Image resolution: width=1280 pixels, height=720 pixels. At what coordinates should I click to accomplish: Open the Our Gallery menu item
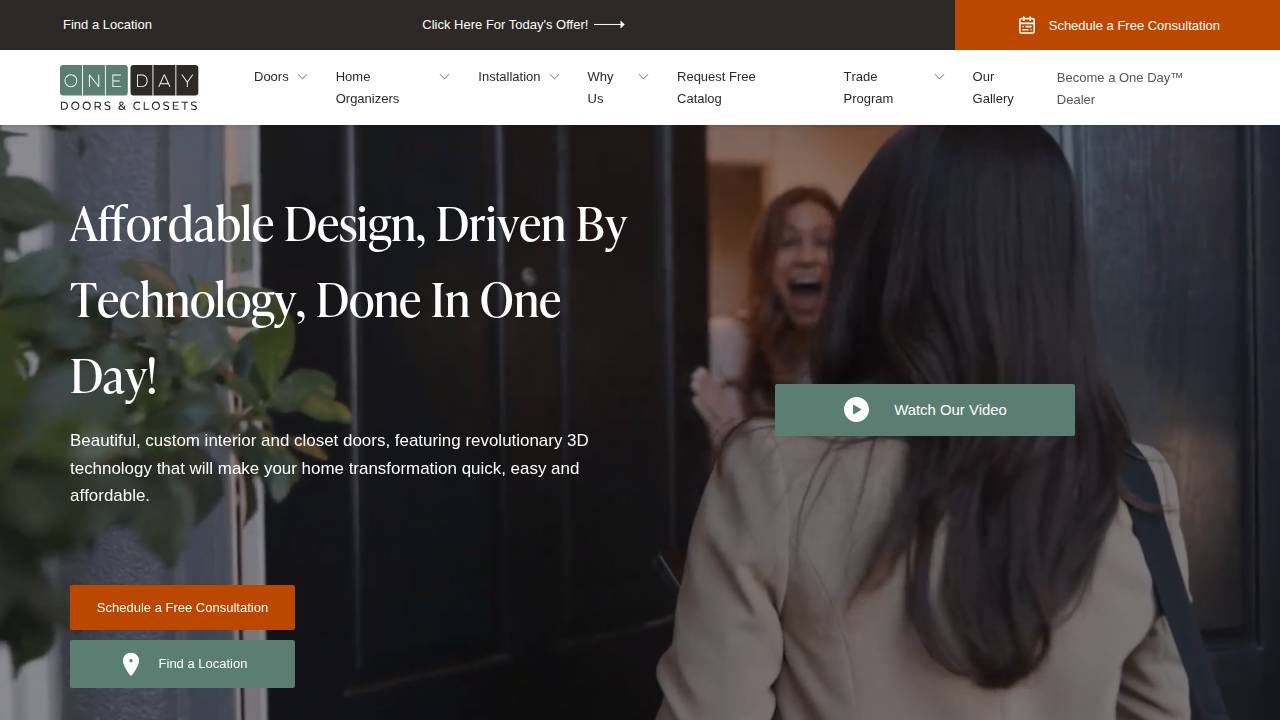[x=993, y=88]
